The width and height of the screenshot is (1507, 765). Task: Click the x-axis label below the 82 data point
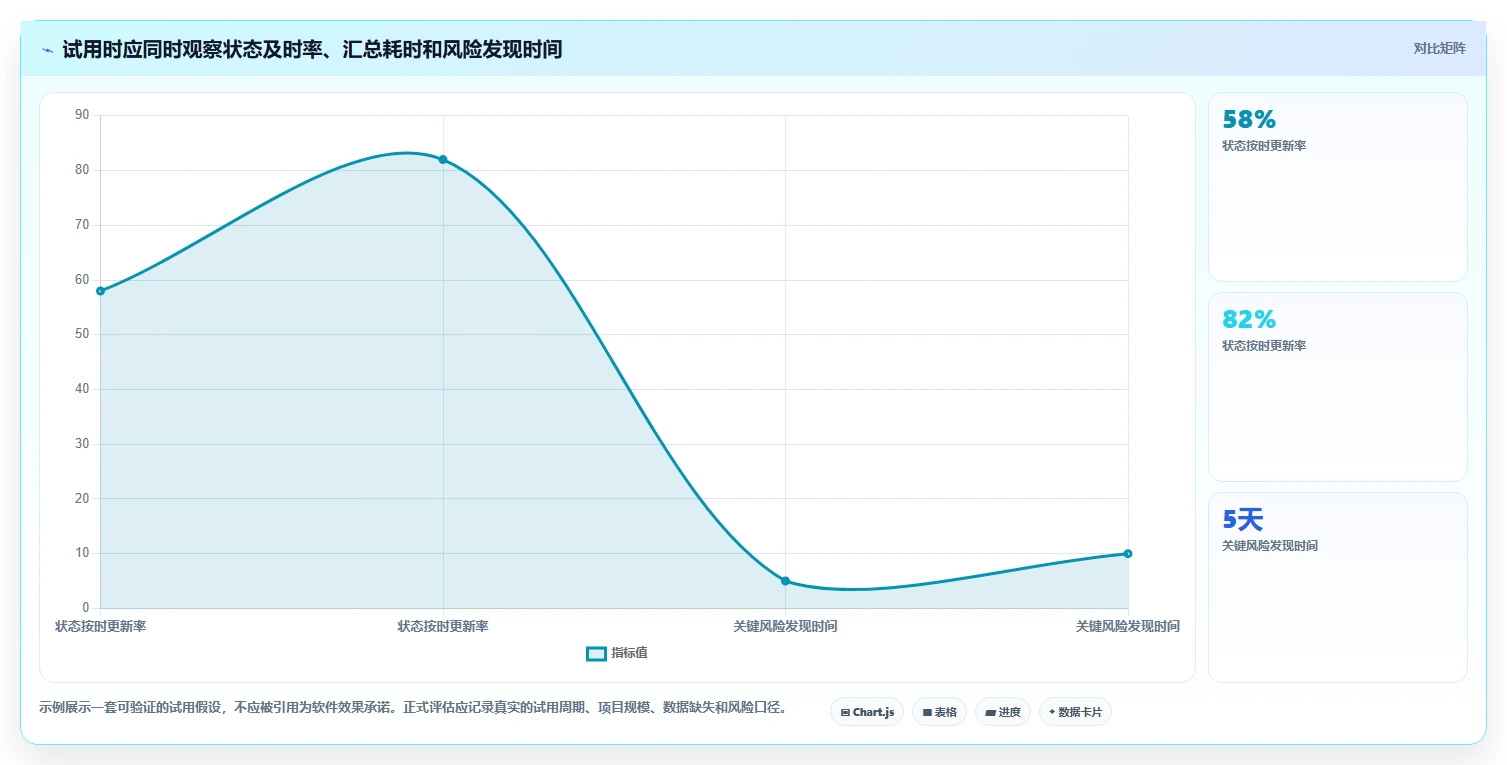443,626
